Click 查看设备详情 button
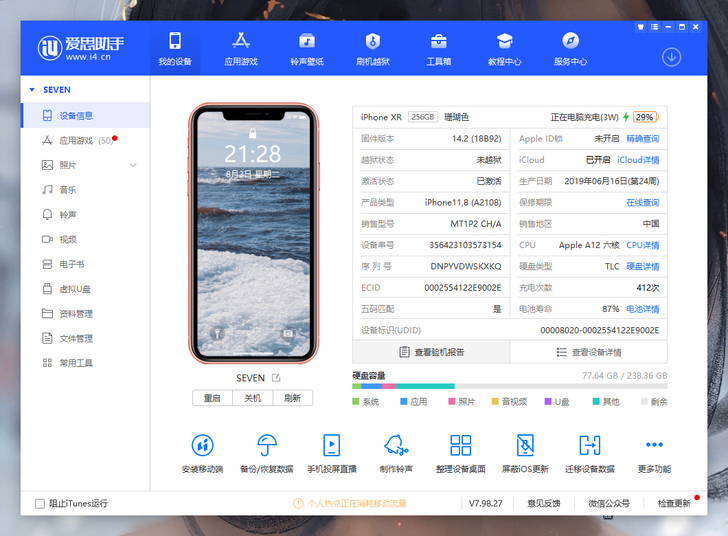Viewport: 728px width, 536px height. 589,352
